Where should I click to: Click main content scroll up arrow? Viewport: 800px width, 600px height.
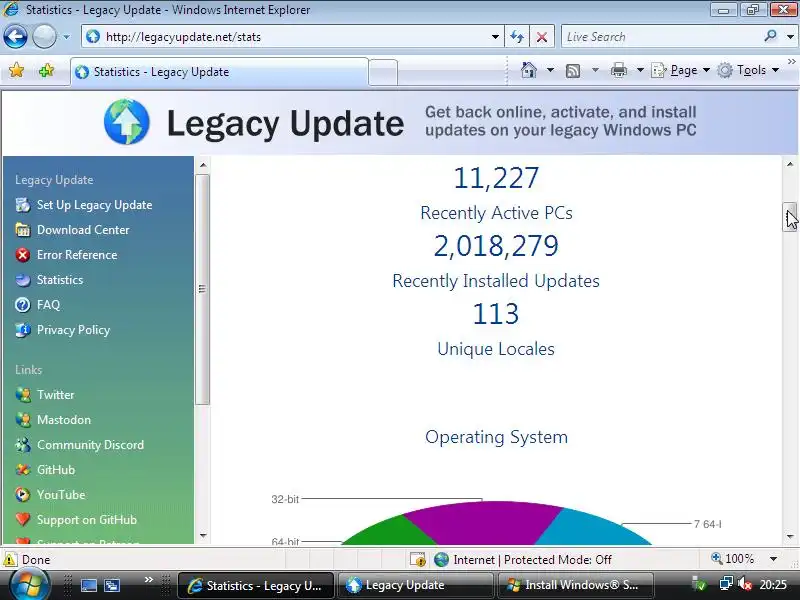pos(790,164)
